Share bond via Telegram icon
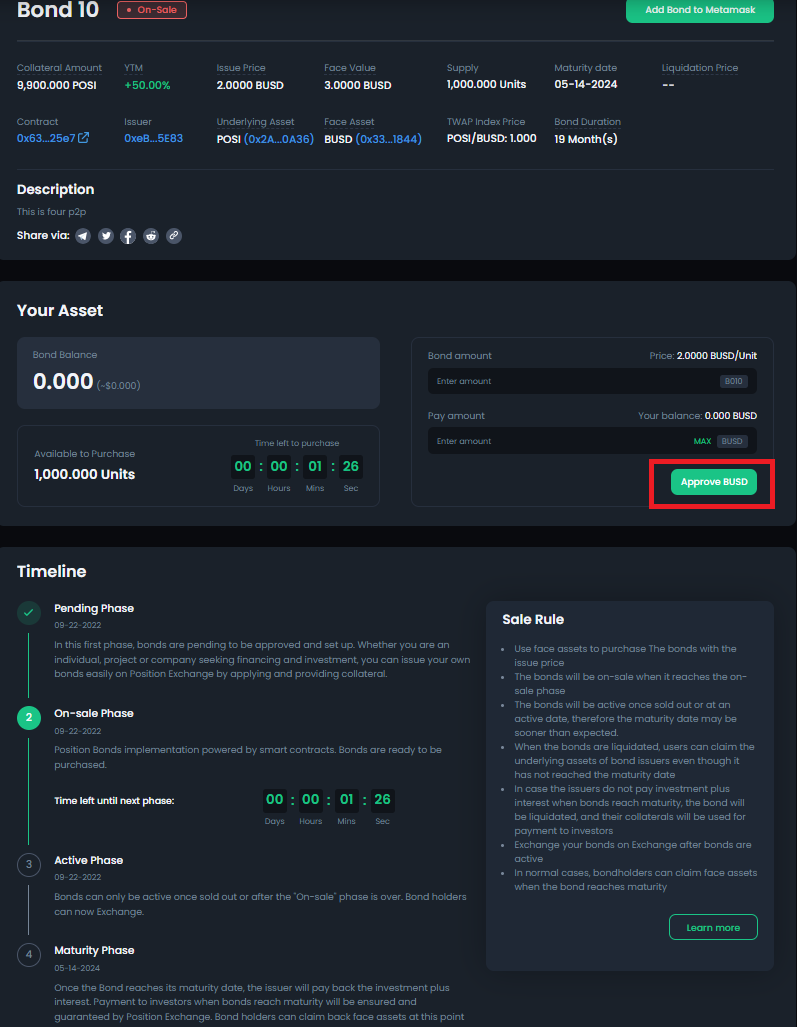Screen dimensions: 797x1027 point(83,236)
